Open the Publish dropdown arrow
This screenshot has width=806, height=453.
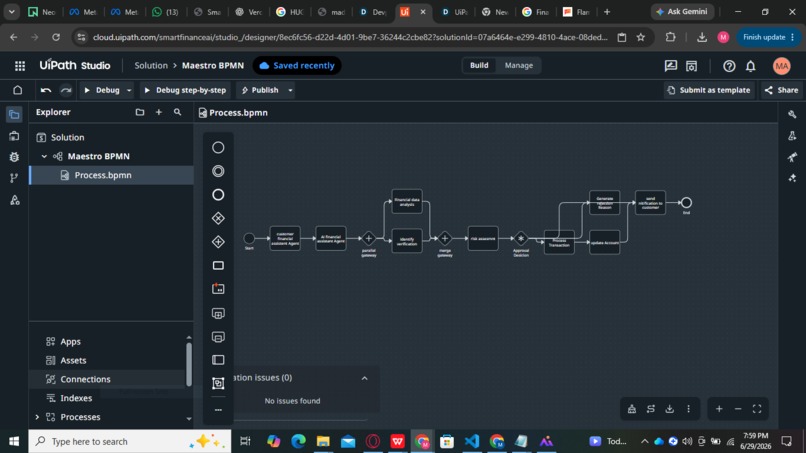point(290,90)
